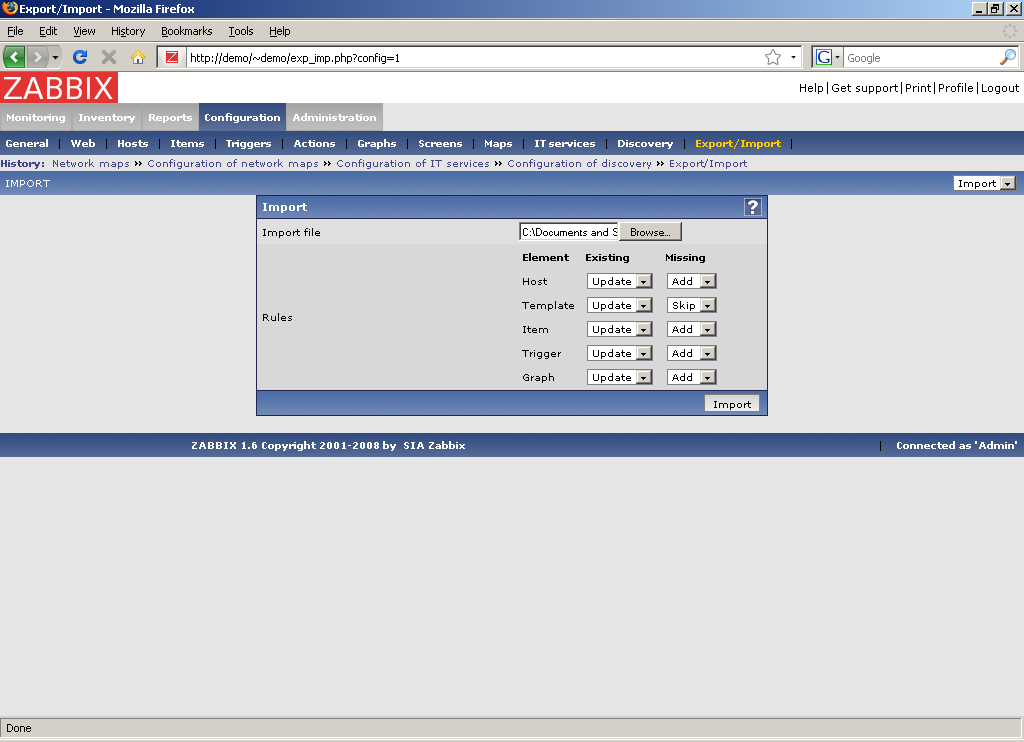Open the Graph Existing rule dropdown
Screen dimensions: 1024x742
click(619, 378)
